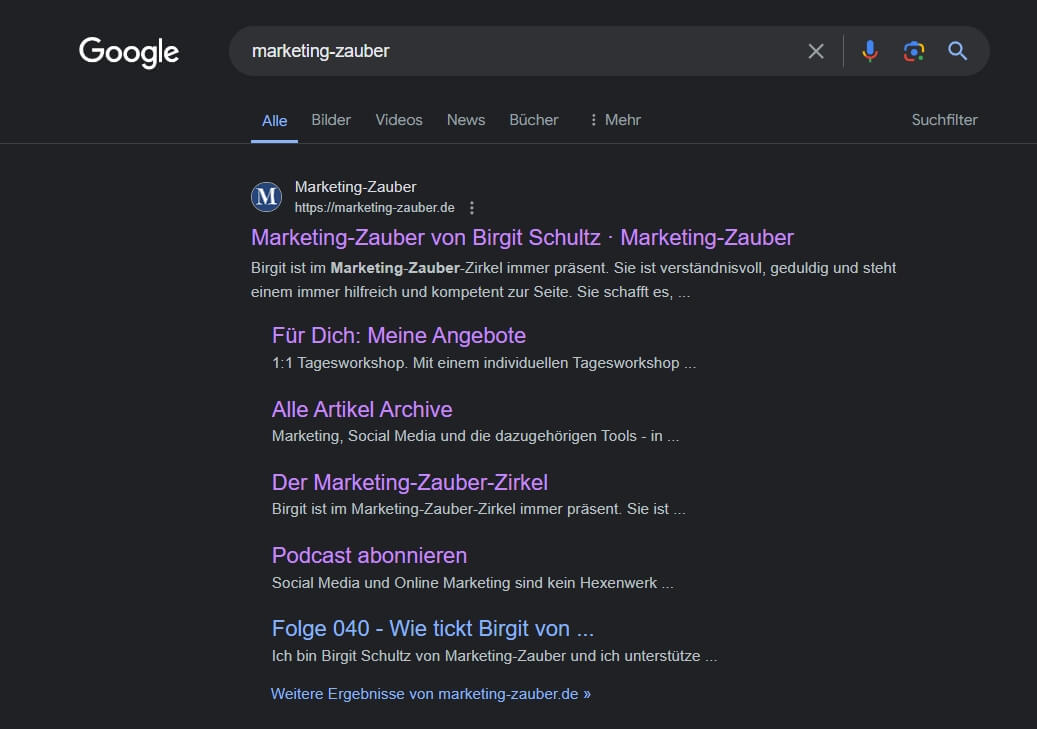The width and height of the screenshot is (1037, 729).
Task: Open the Bücher tab
Action: [x=534, y=120]
